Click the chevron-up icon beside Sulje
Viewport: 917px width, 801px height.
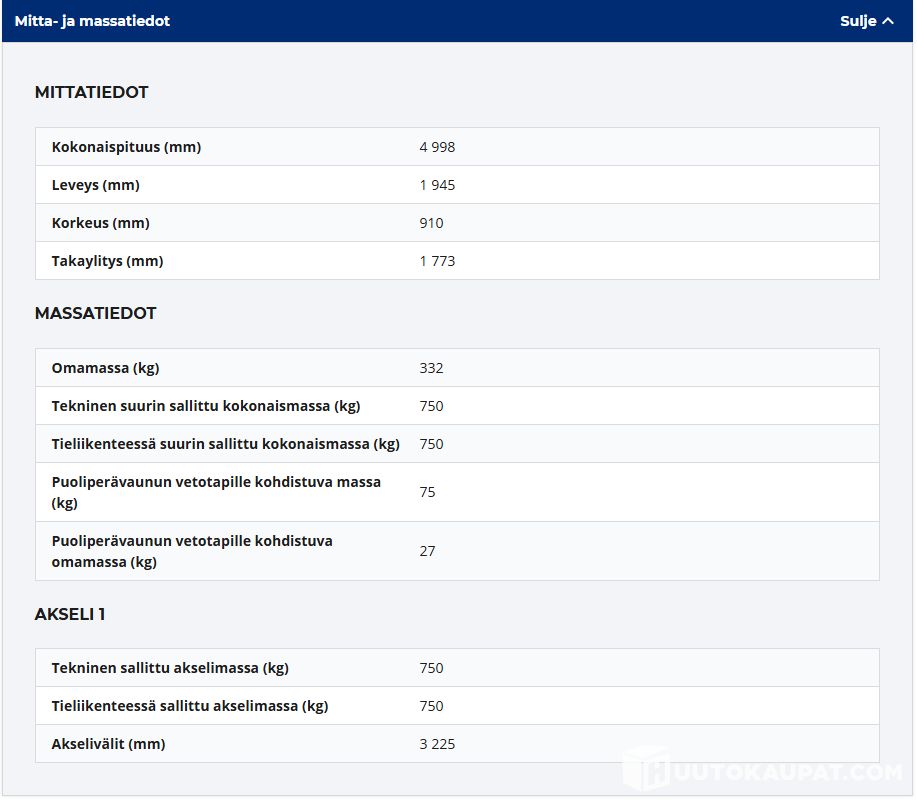(x=888, y=21)
